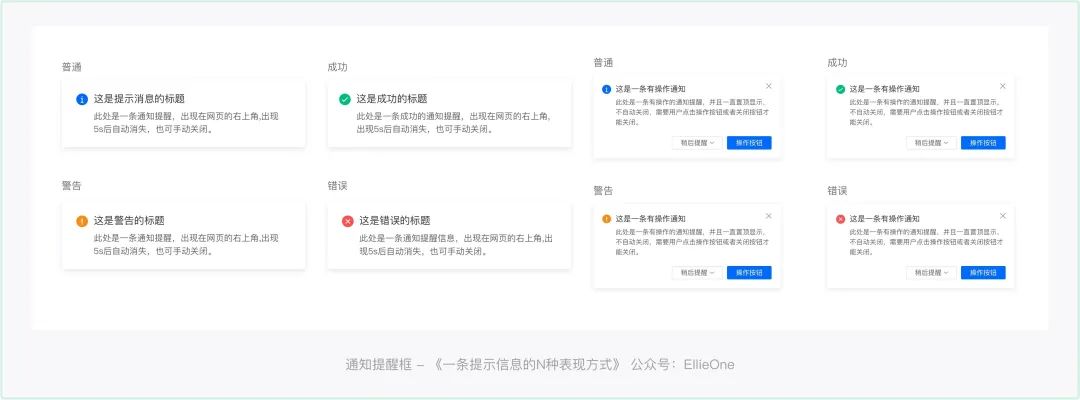The width and height of the screenshot is (1080, 400).
Task: Dismiss the 成功 action notification using its X
Action: pyautogui.click(x=1002, y=86)
